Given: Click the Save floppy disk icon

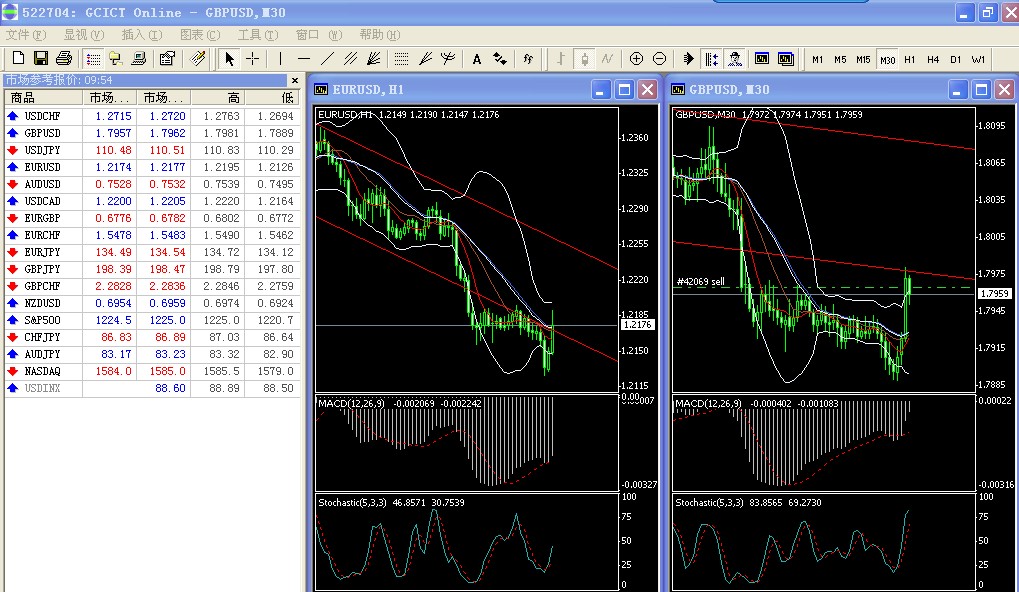Looking at the screenshot, I should point(41,59).
